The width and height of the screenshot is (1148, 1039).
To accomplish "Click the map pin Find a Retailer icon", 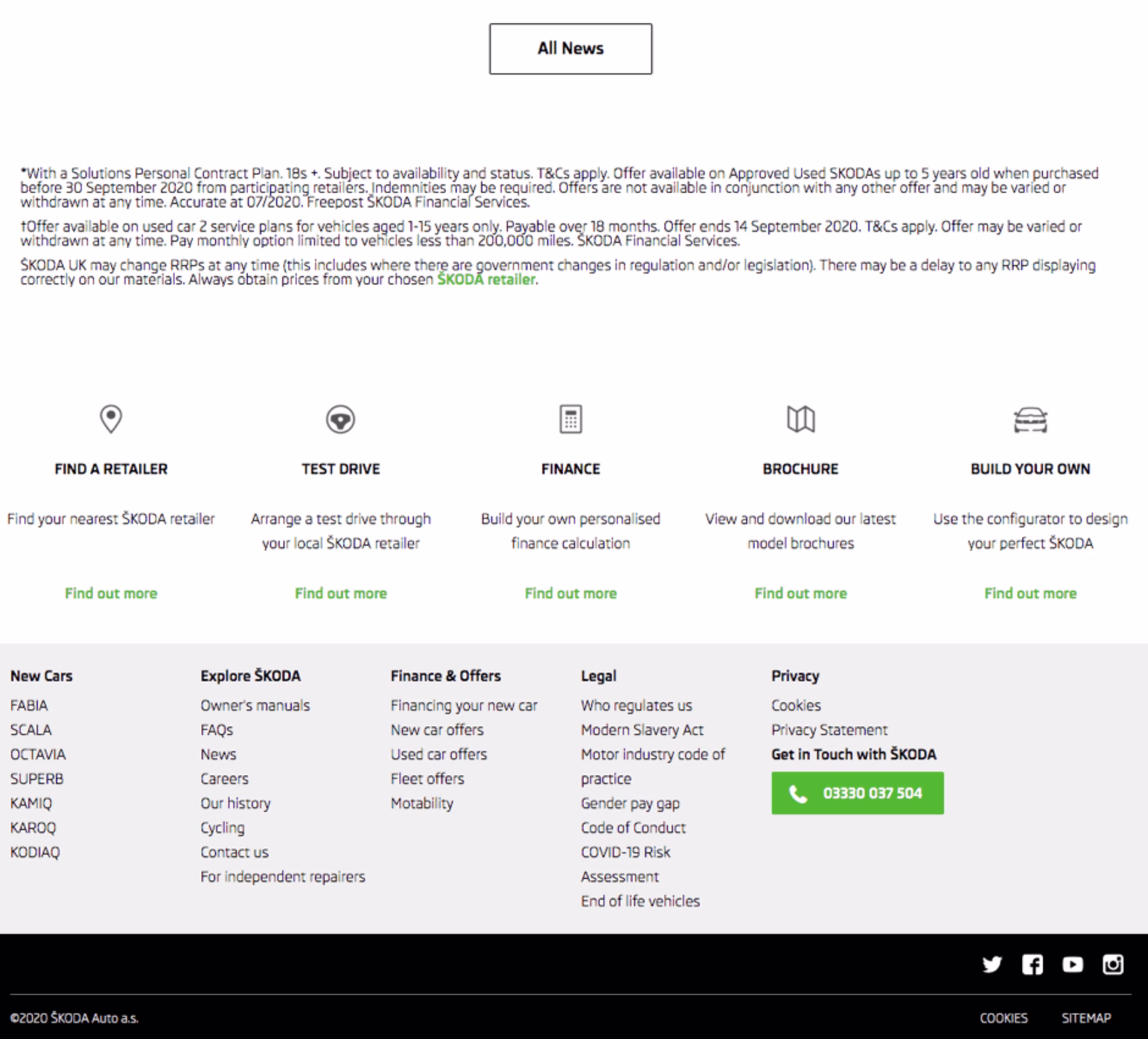I will (x=111, y=419).
